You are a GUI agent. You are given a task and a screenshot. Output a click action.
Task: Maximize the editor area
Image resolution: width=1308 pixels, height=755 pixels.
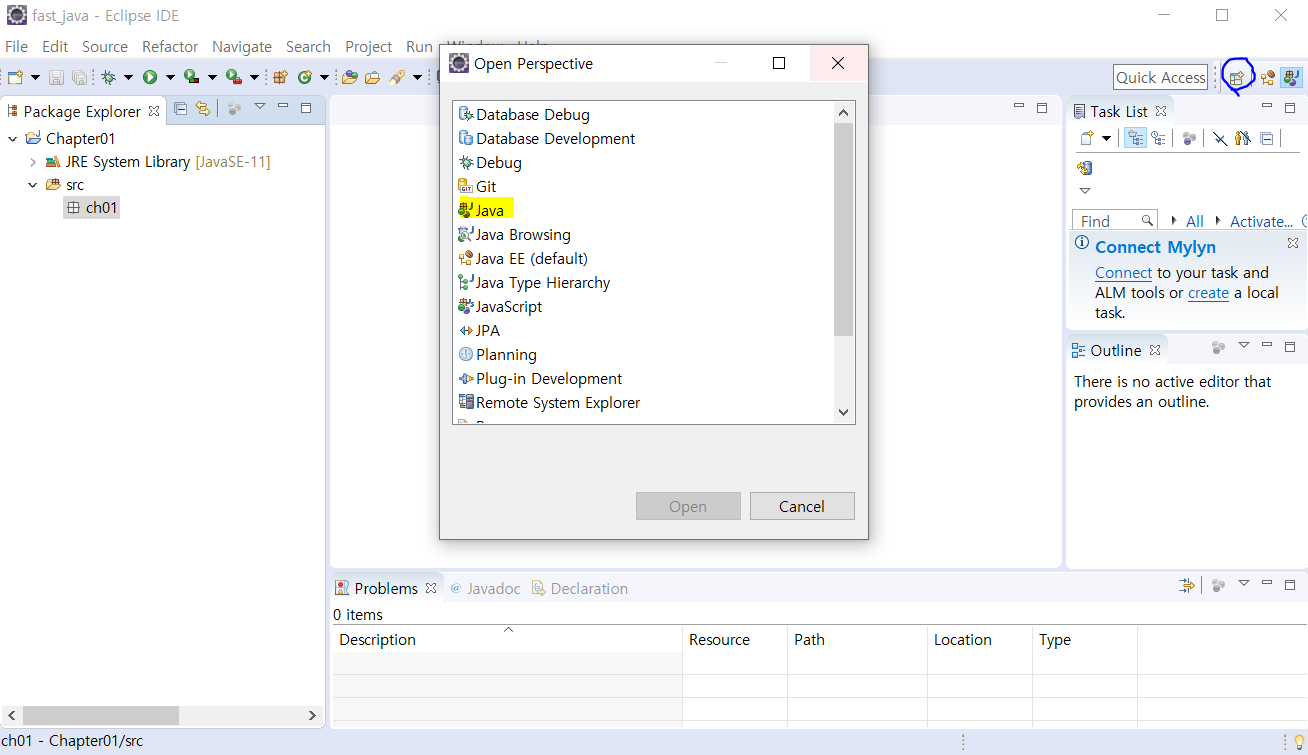pyautogui.click(x=1042, y=107)
